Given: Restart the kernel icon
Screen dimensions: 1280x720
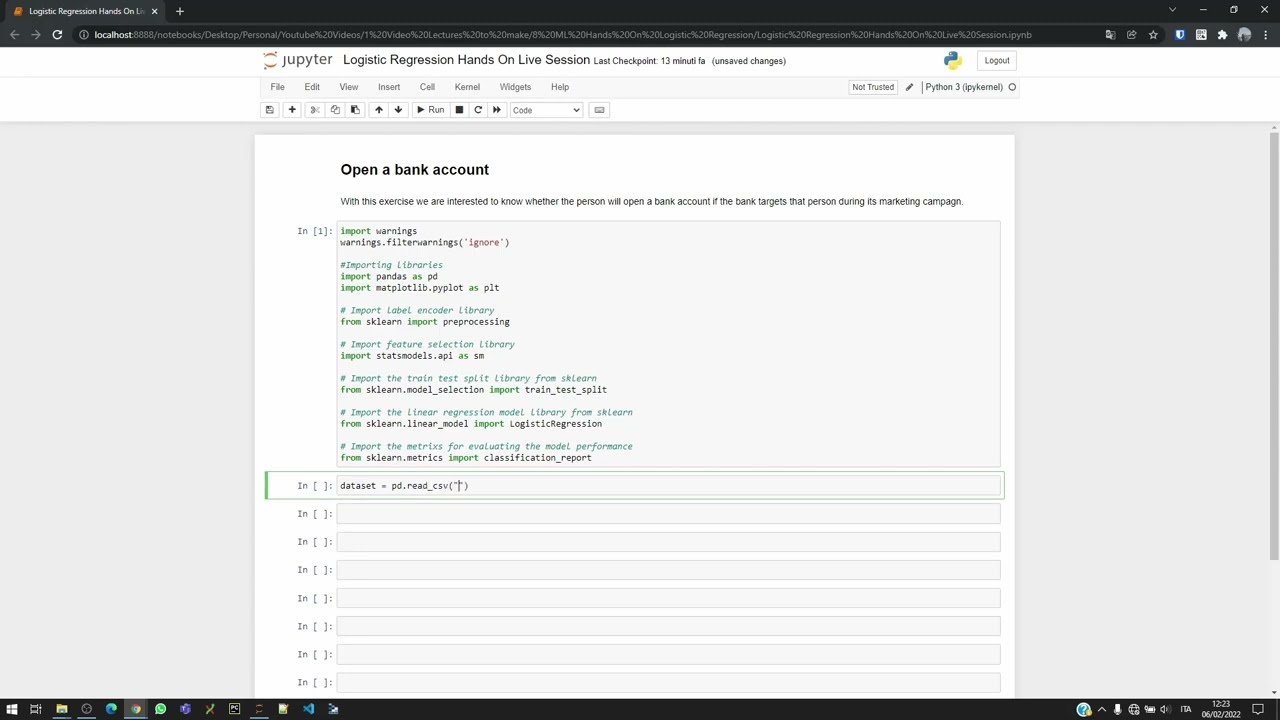Looking at the screenshot, I should click(478, 110).
